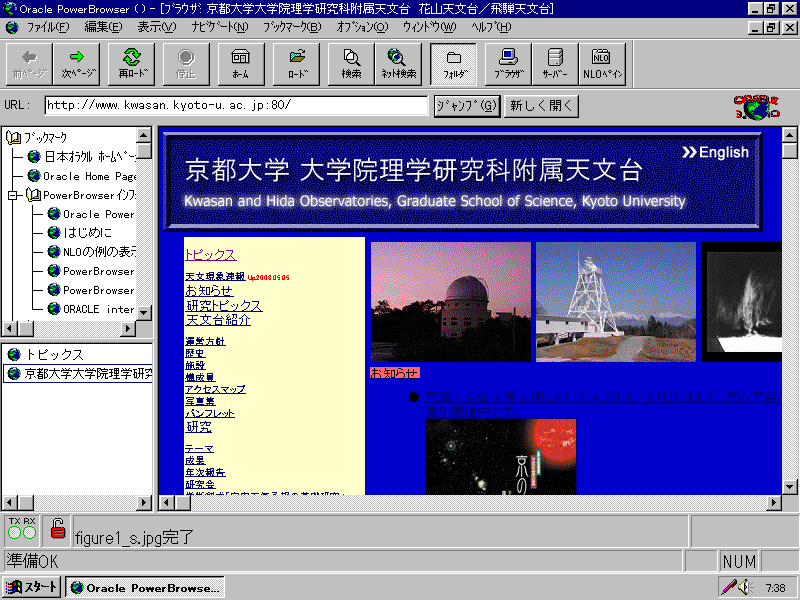Click the black solar prominence image

tap(741, 302)
